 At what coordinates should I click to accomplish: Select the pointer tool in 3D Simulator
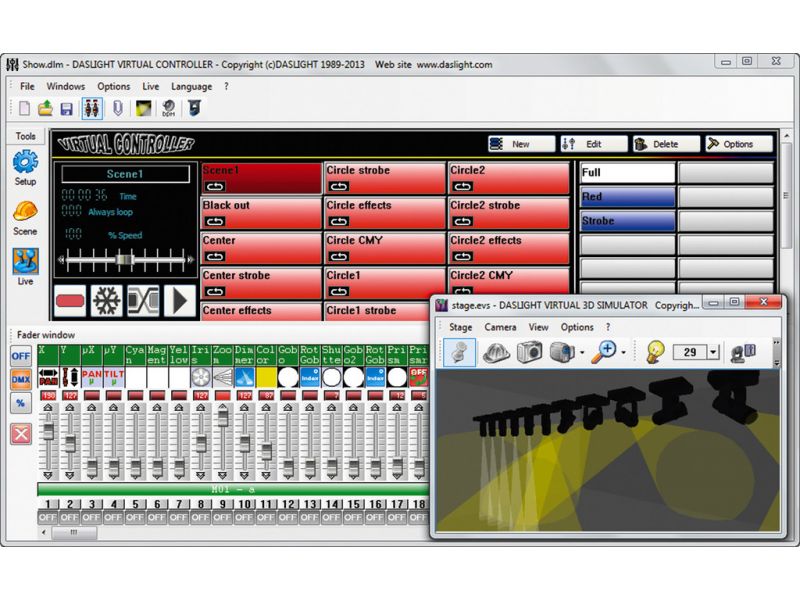(x=460, y=352)
